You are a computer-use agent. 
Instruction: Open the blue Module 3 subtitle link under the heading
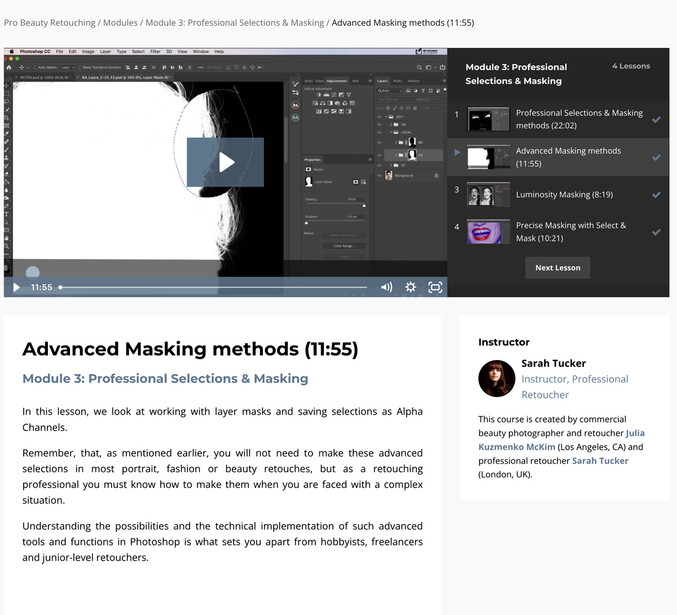pos(165,378)
